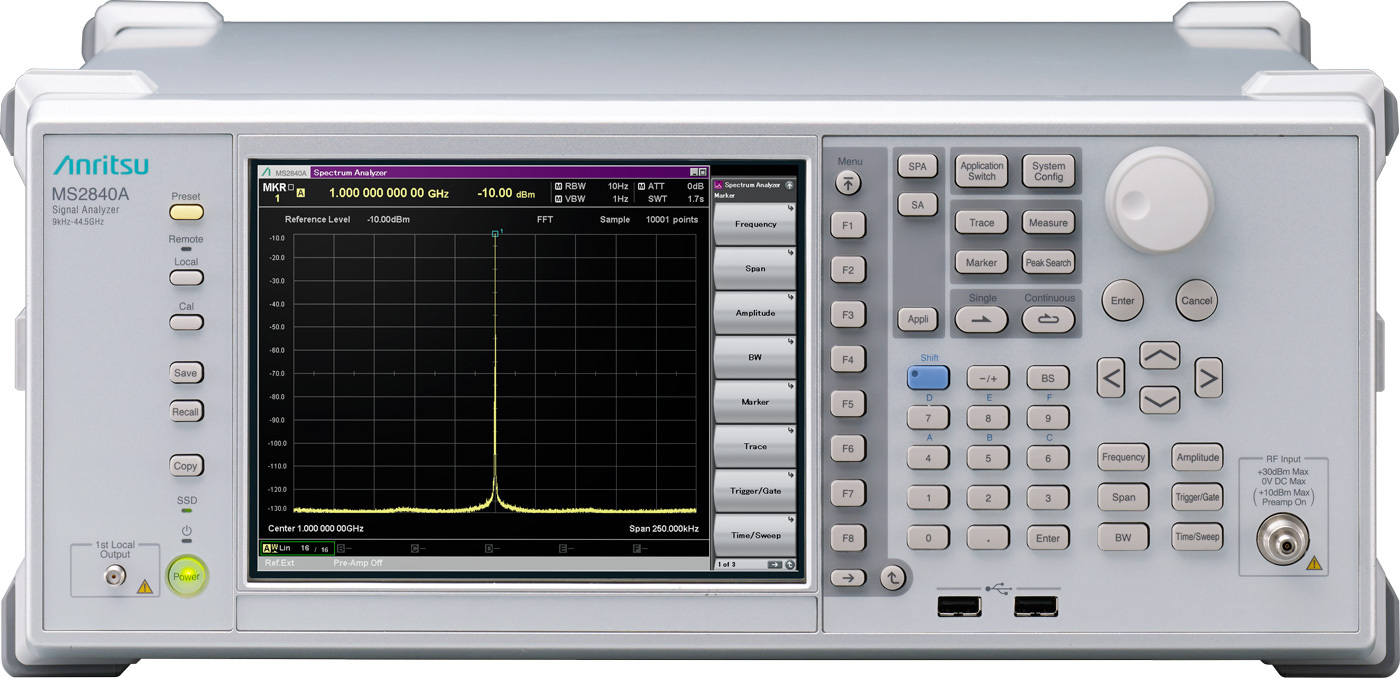Click Center 1.000 000 00GHz text
This screenshot has width=1400, height=678.
pos(316,527)
